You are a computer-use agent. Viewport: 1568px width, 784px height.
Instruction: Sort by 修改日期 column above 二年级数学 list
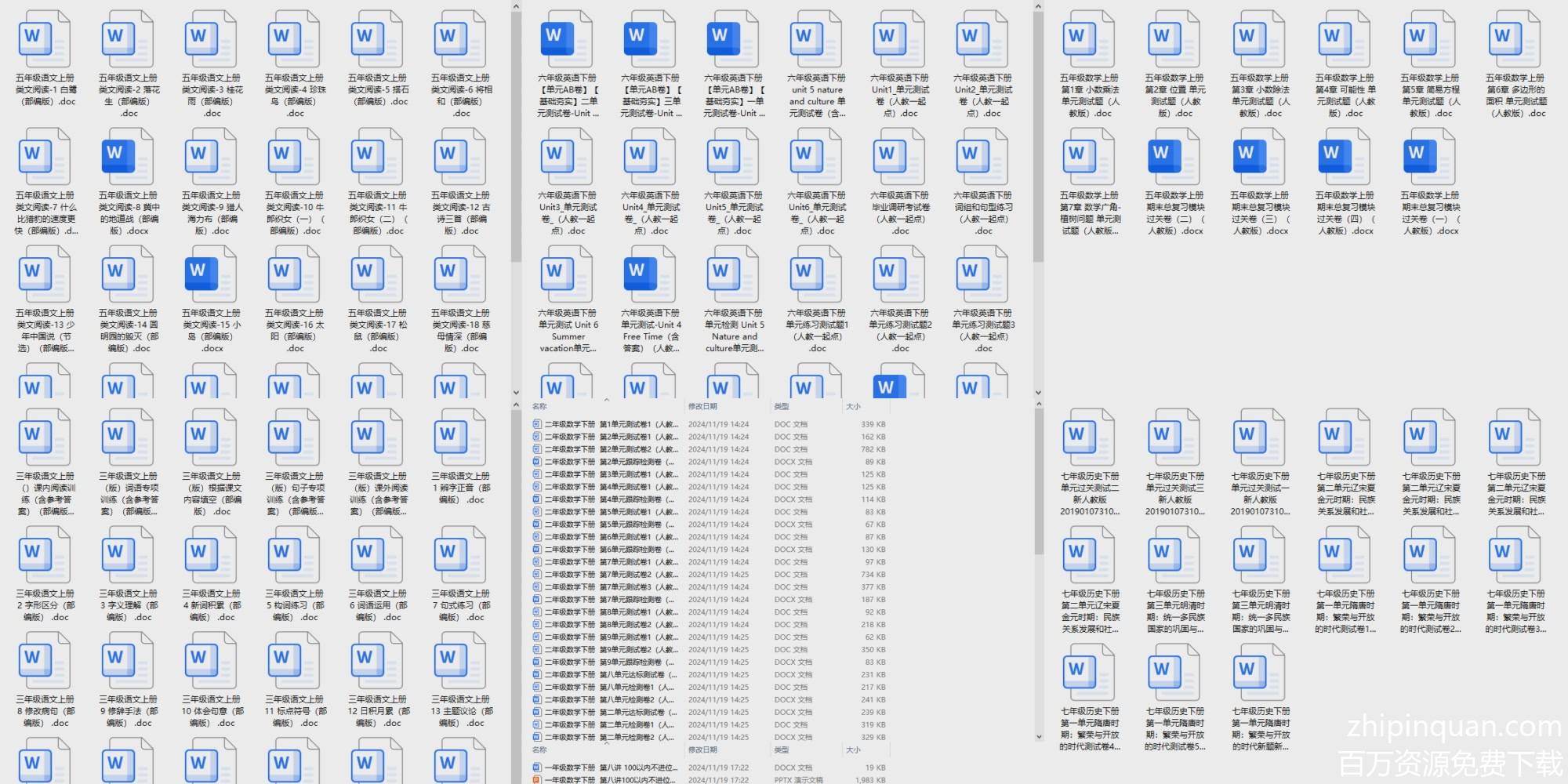(x=702, y=407)
